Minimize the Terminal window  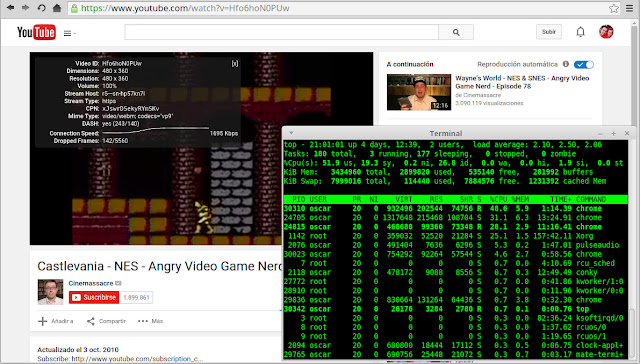pyautogui.click(x=600, y=133)
